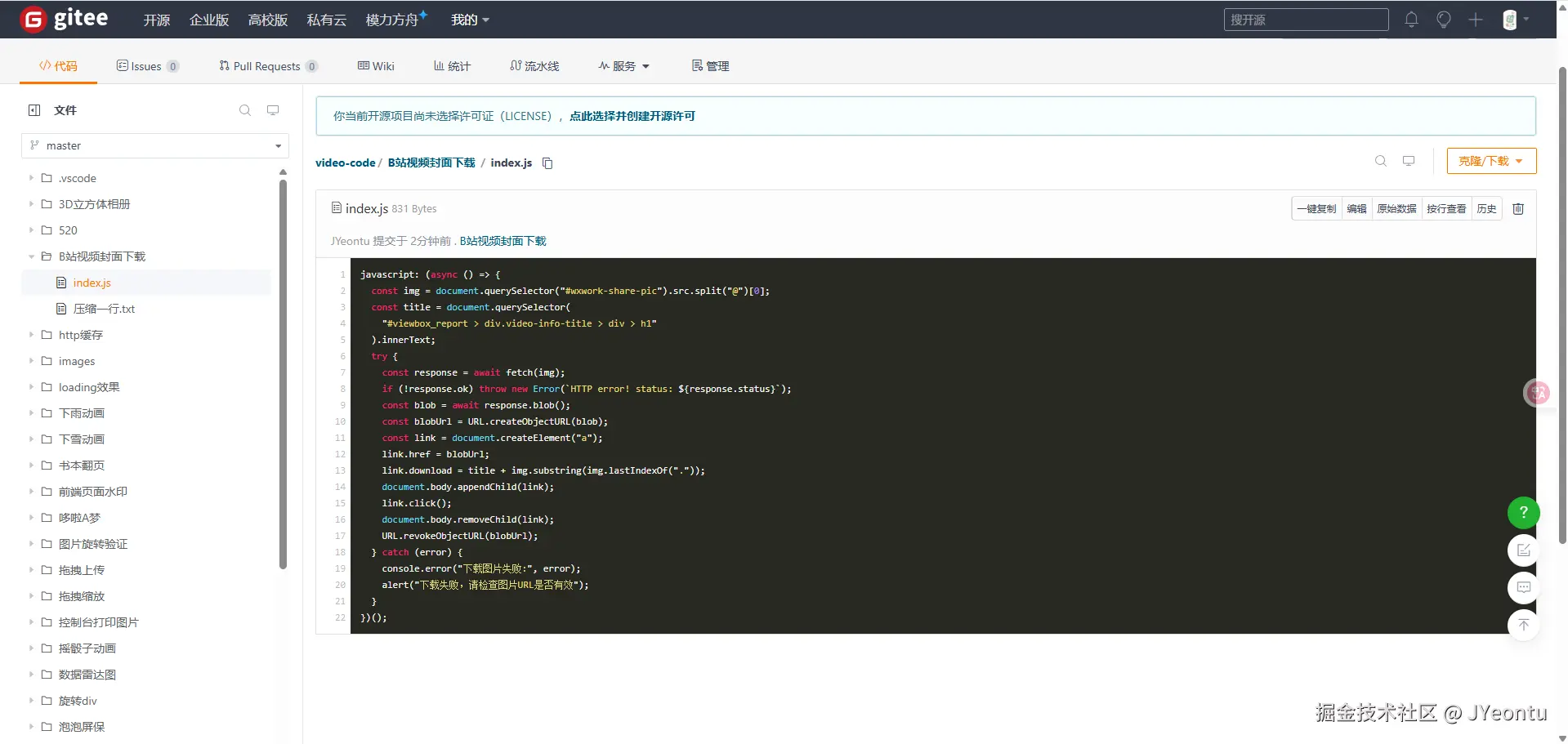Click the 点此选择并创建开源许可 link
The image size is (1568, 744).
point(632,116)
